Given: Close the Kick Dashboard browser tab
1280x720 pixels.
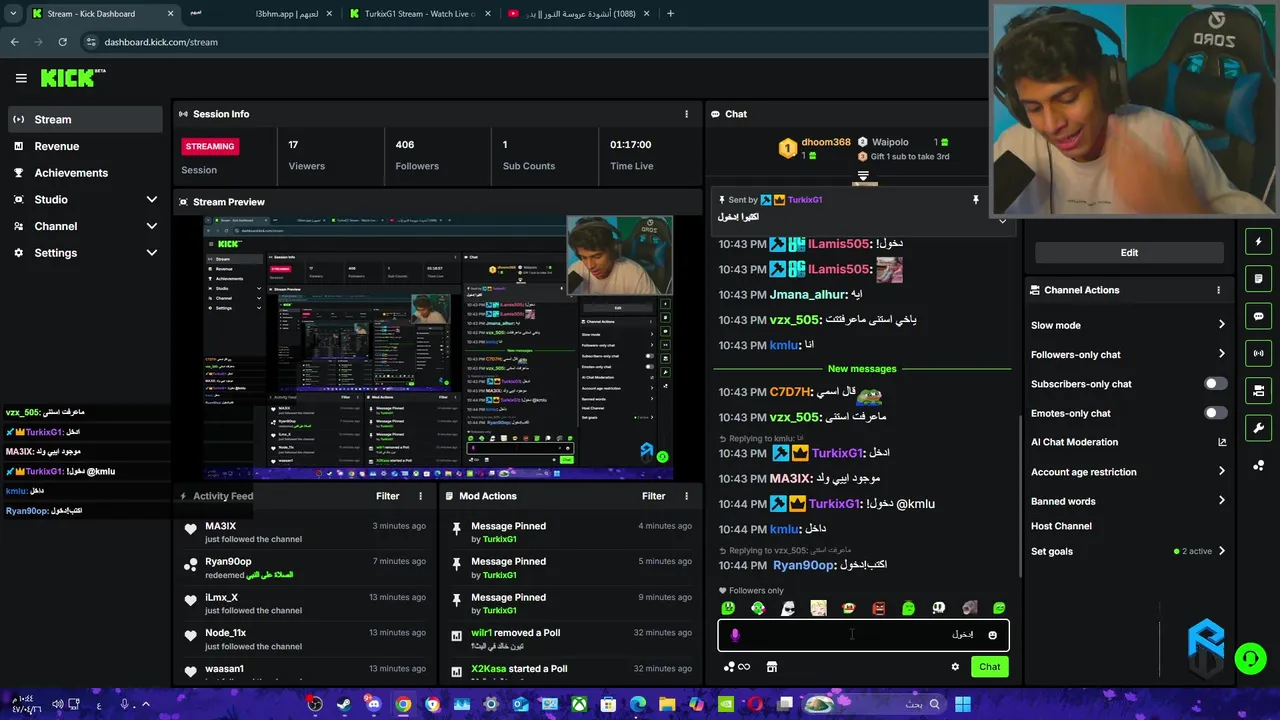Looking at the screenshot, I should click(170, 14).
